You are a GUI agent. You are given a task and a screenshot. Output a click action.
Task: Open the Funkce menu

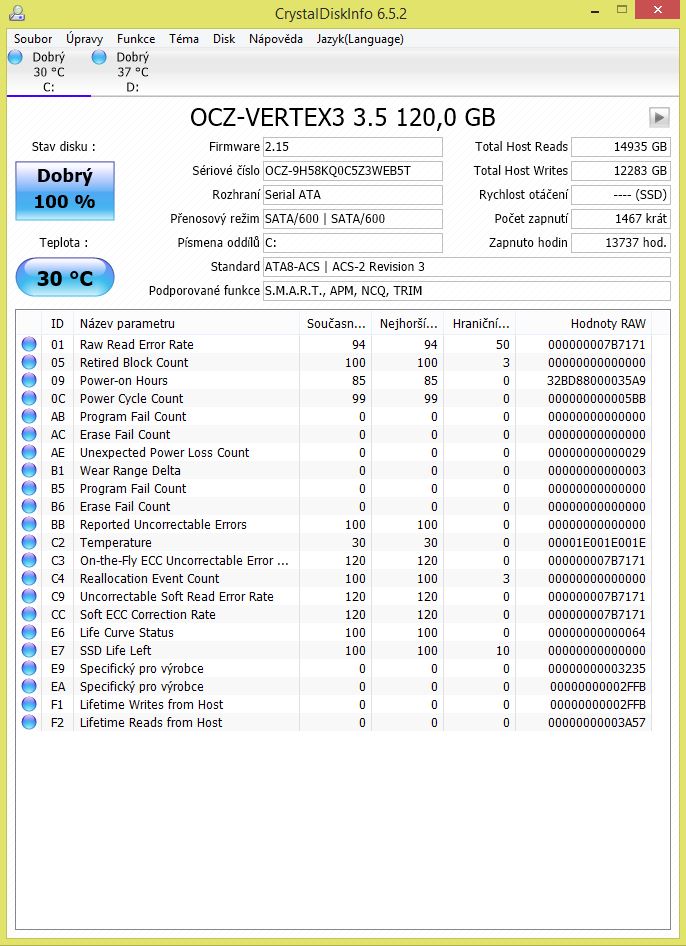tap(136, 39)
